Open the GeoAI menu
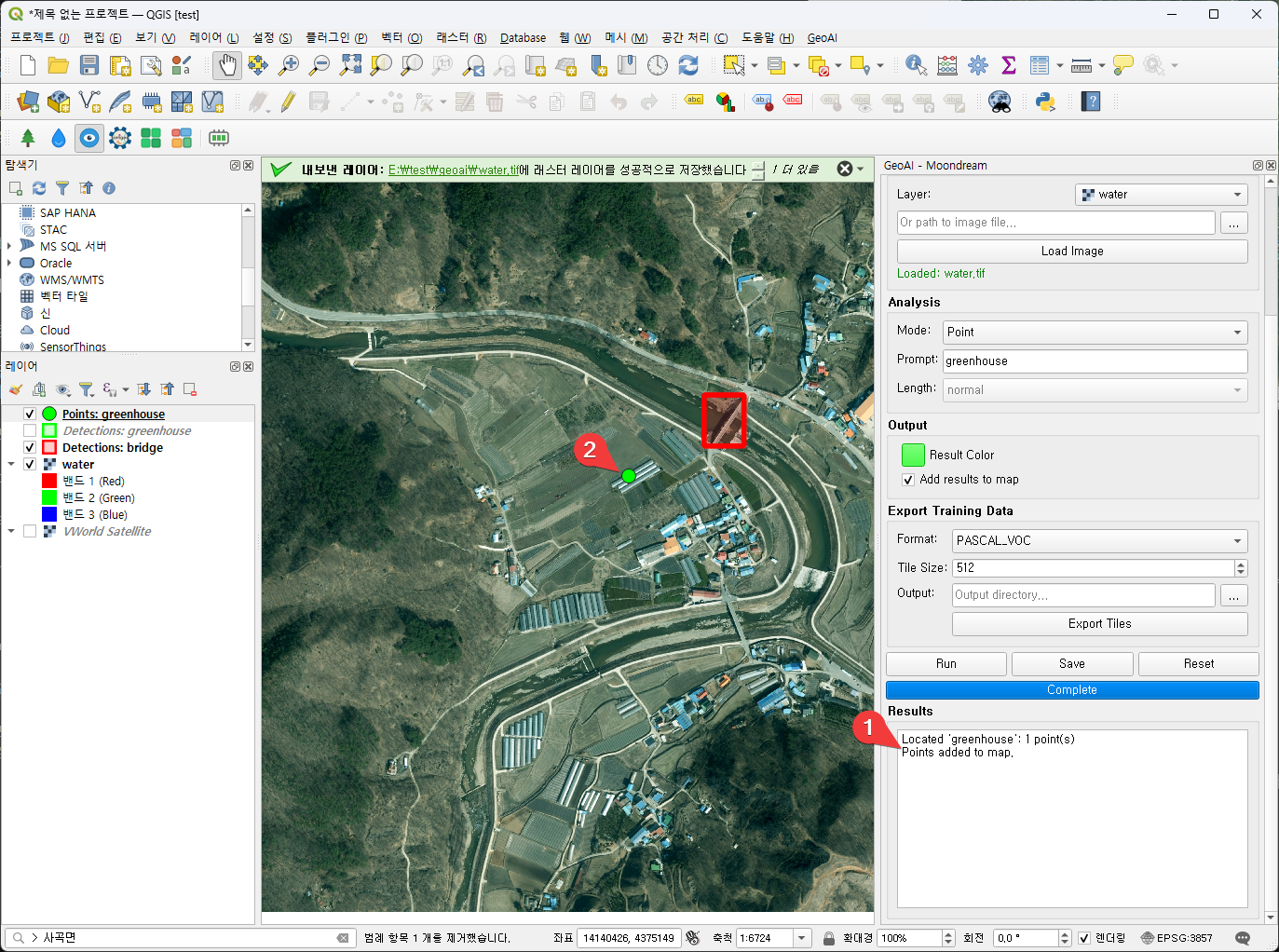The width and height of the screenshot is (1279, 952). [822, 38]
